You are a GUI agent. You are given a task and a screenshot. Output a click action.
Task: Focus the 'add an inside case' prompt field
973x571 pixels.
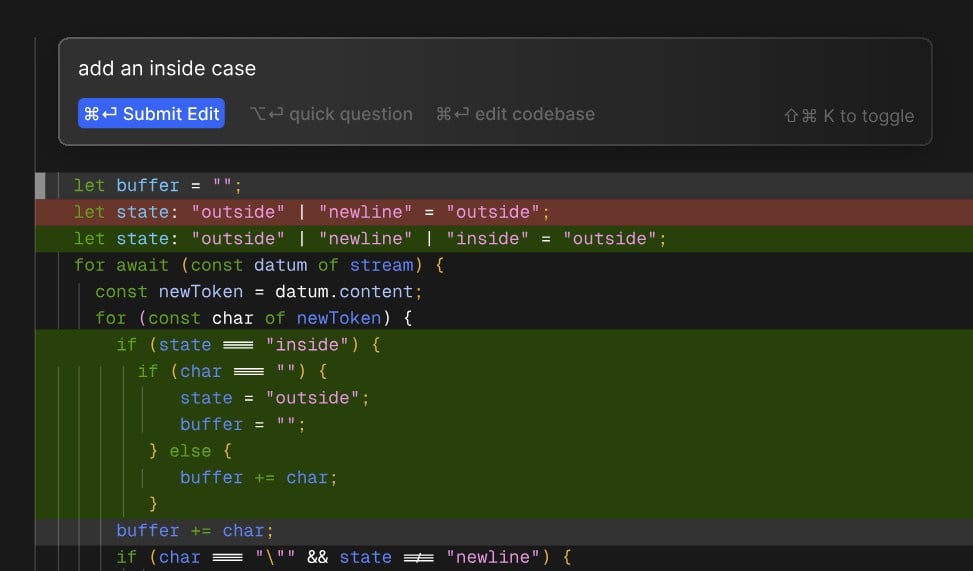pos(167,68)
